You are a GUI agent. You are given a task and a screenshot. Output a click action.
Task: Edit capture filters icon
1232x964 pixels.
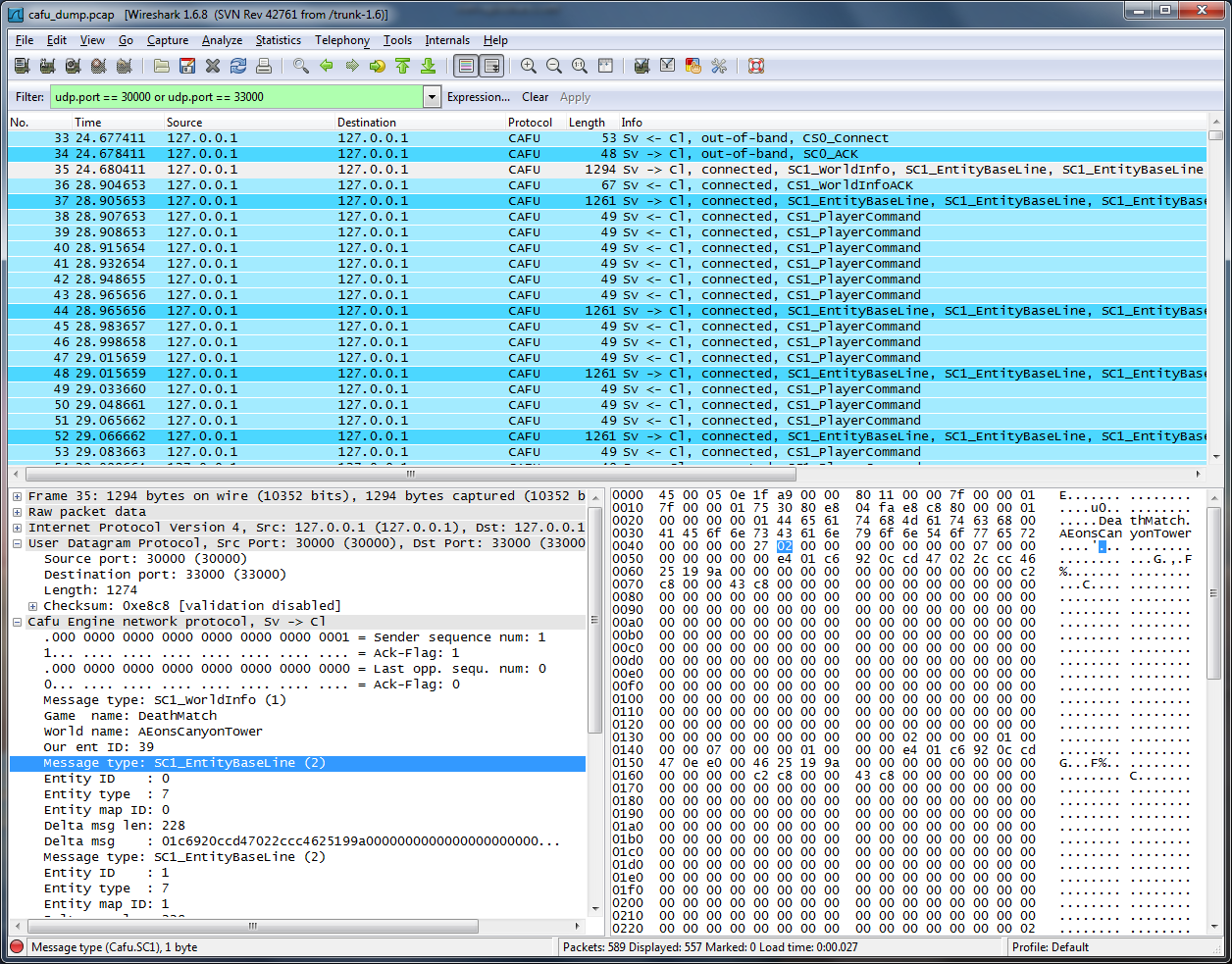pos(642,66)
